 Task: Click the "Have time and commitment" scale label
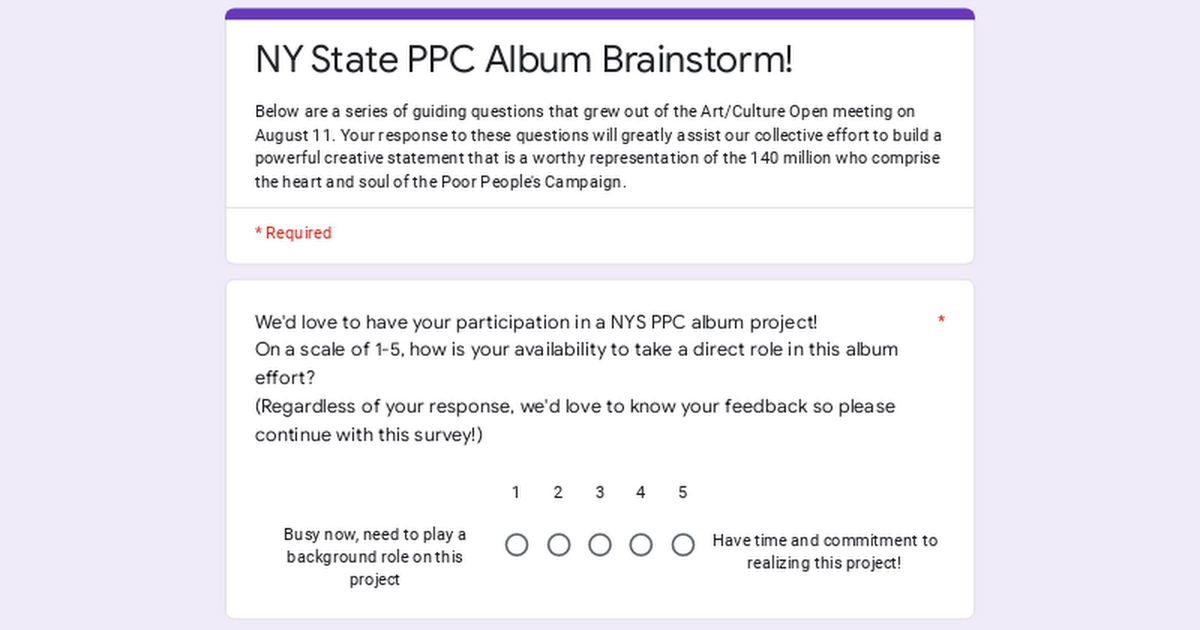pos(825,552)
